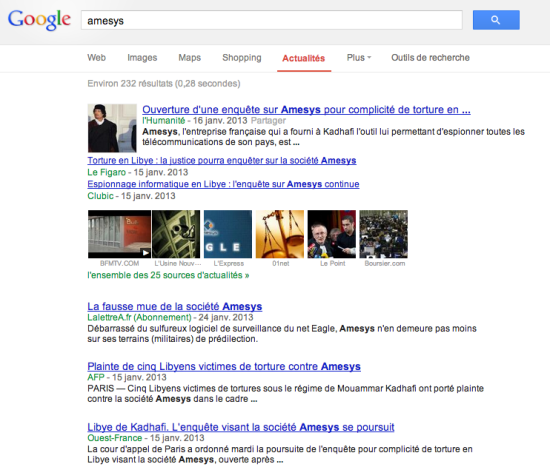Open article Ouverture d'une enquête sur Amesys
Screen dimensions: 550x467
pos(306,109)
